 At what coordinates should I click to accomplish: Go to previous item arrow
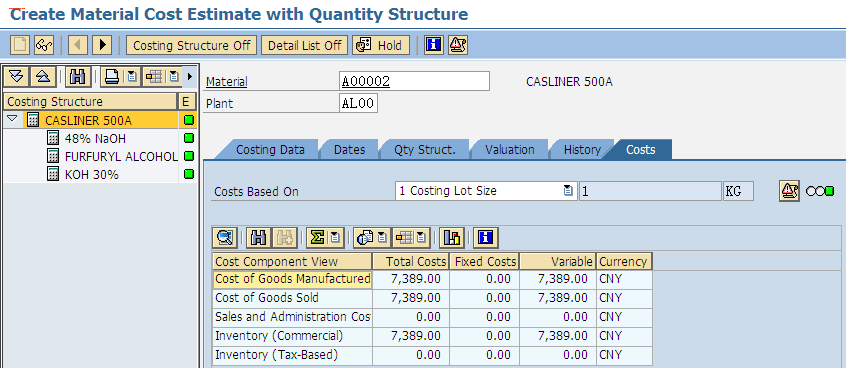click(x=78, y=45)
